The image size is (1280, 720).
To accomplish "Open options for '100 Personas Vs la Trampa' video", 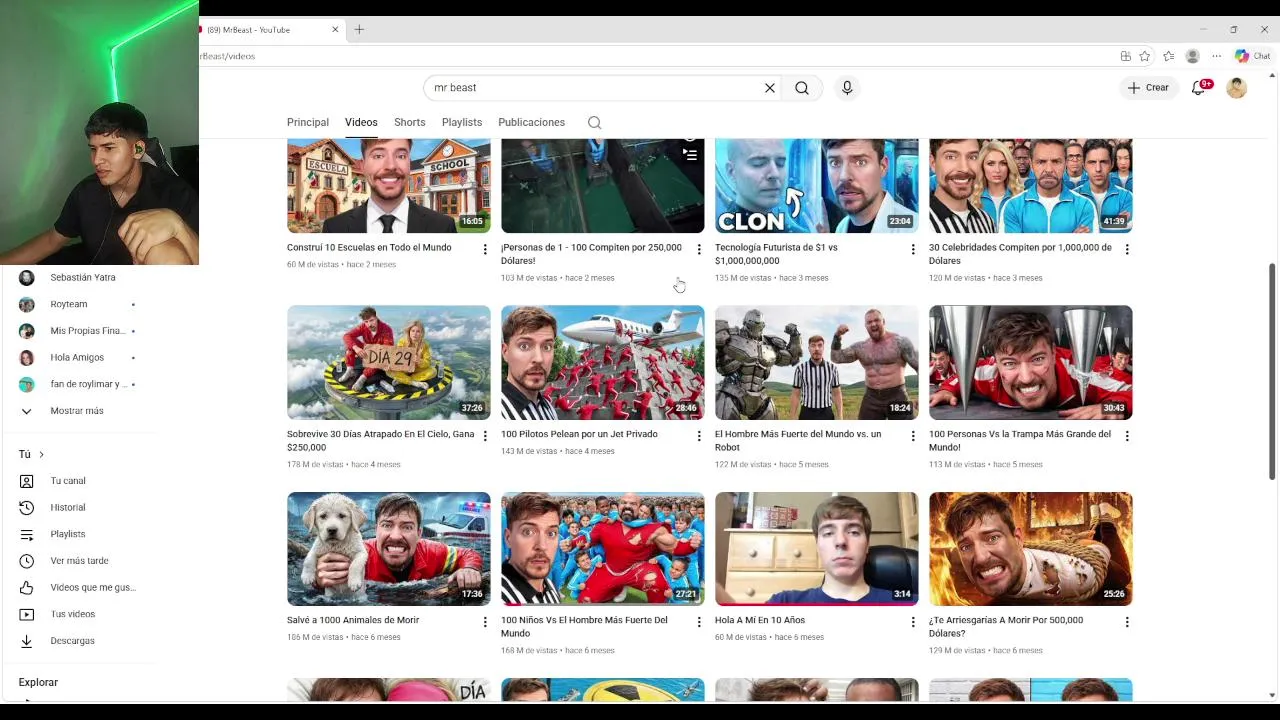I will [1127, 436].
